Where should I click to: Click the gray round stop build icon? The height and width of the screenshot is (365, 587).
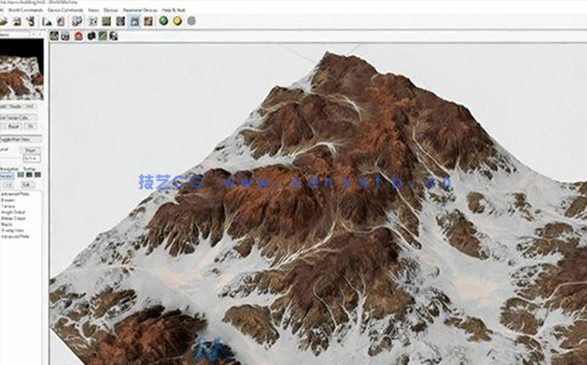(191, 21)
